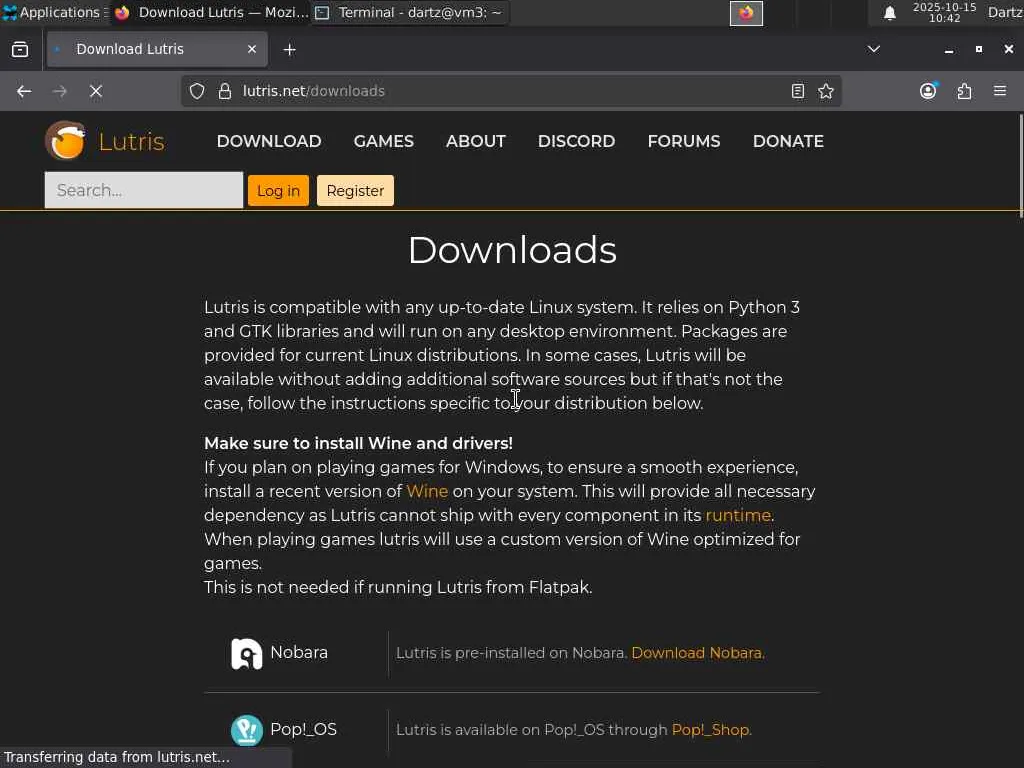Click the Firefox workspace thumbnail in panel

tap(746, 13)
